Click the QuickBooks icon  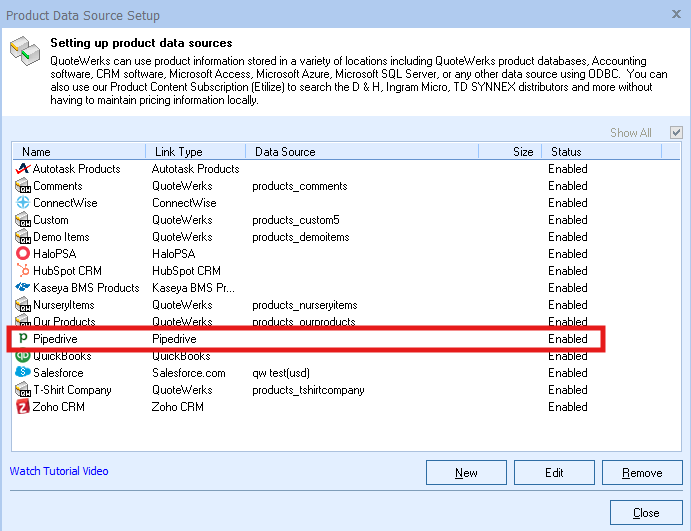coord(24,356)
